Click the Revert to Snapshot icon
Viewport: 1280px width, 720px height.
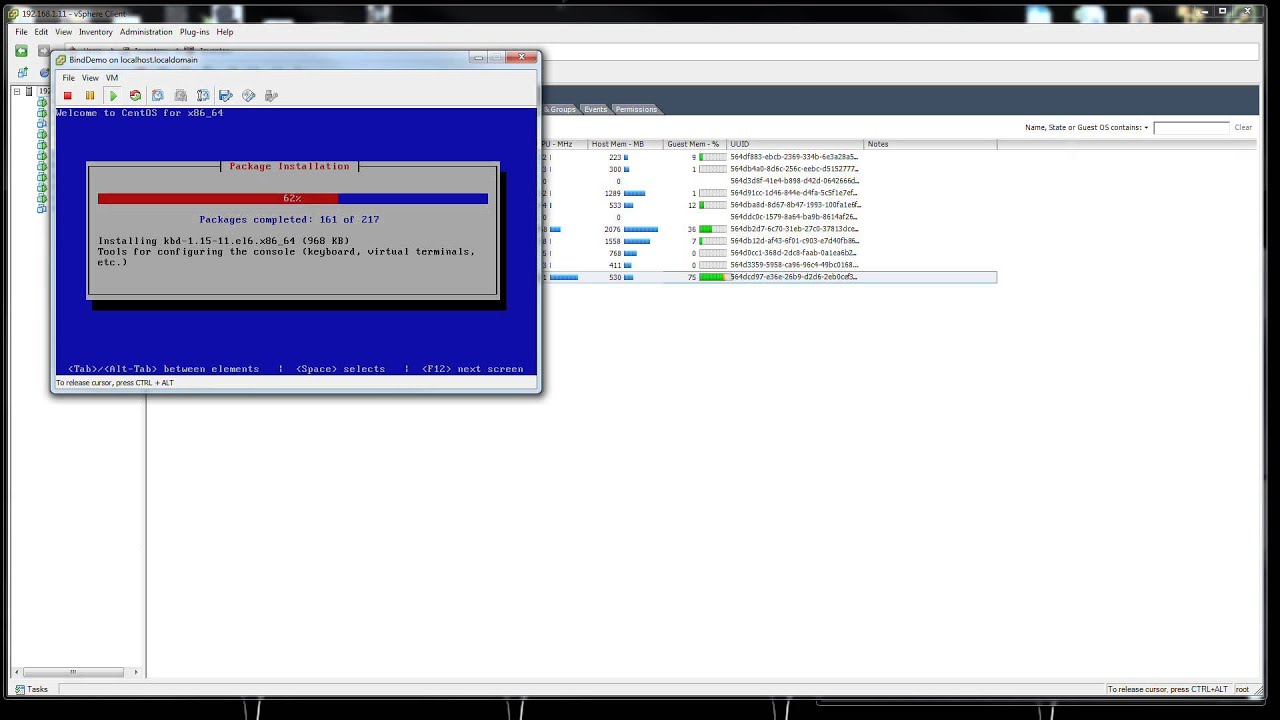[181, 96]
